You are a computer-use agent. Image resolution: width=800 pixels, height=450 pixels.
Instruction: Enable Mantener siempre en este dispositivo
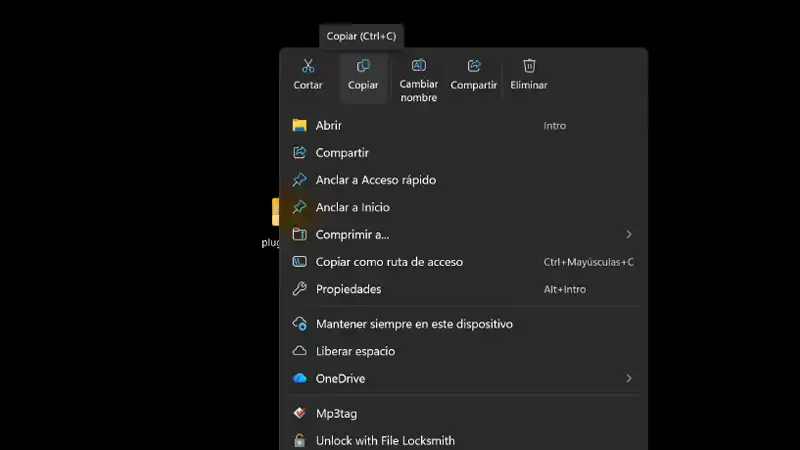click(414, 324)
